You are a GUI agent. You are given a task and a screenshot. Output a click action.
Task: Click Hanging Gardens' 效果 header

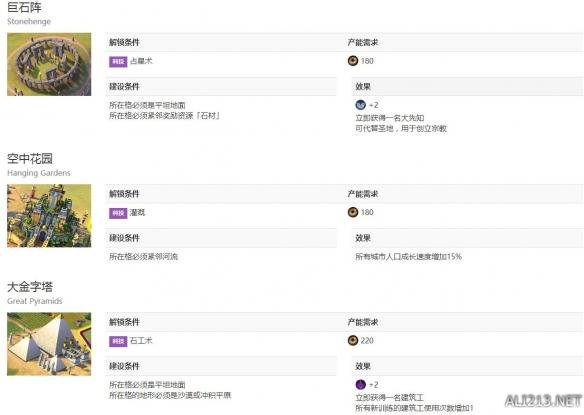363,238
